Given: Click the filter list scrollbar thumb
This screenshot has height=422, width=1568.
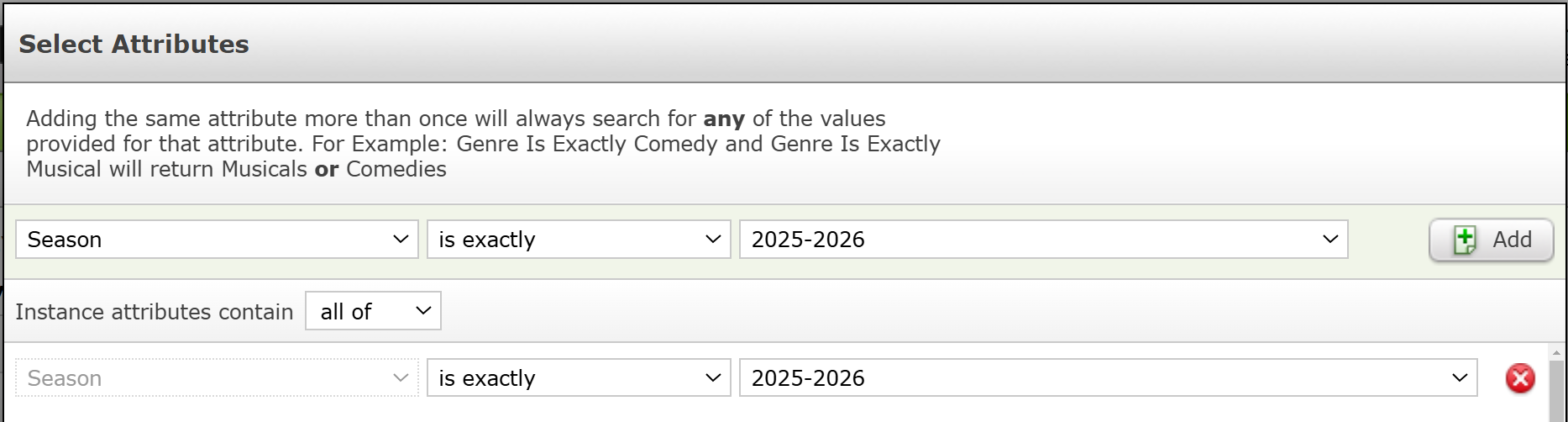Looking at the screenshot, I should [x=1556, y=392].
